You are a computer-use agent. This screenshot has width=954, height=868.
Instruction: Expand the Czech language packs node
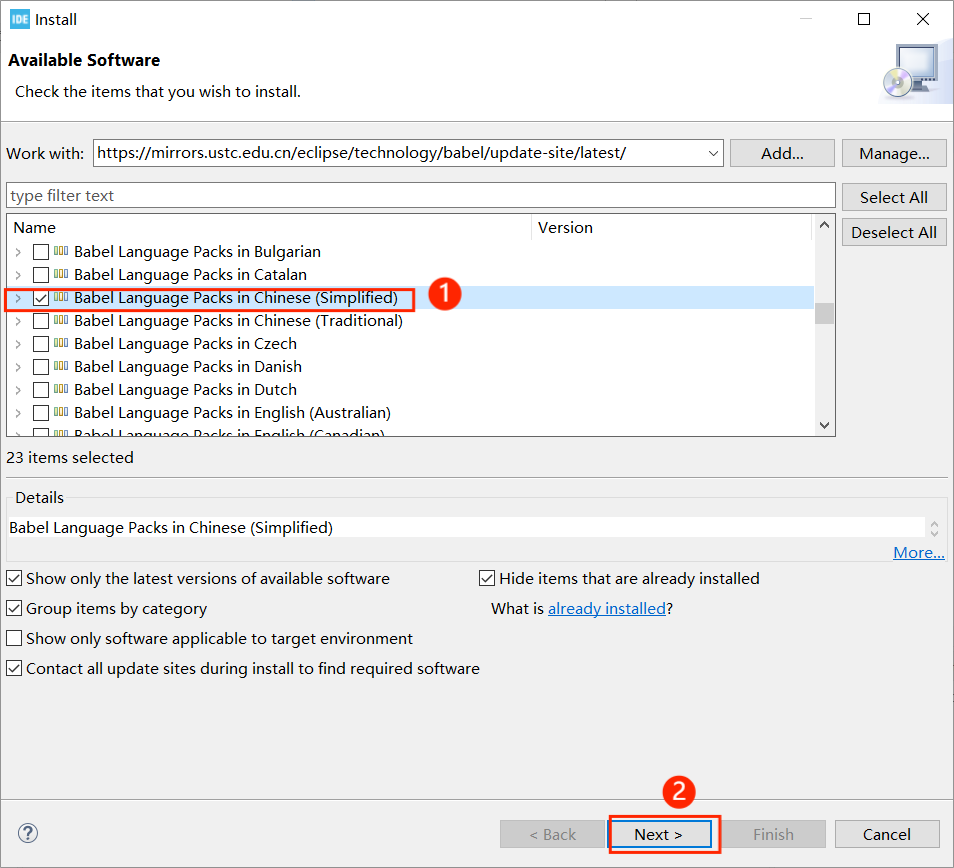pos(18,344)
